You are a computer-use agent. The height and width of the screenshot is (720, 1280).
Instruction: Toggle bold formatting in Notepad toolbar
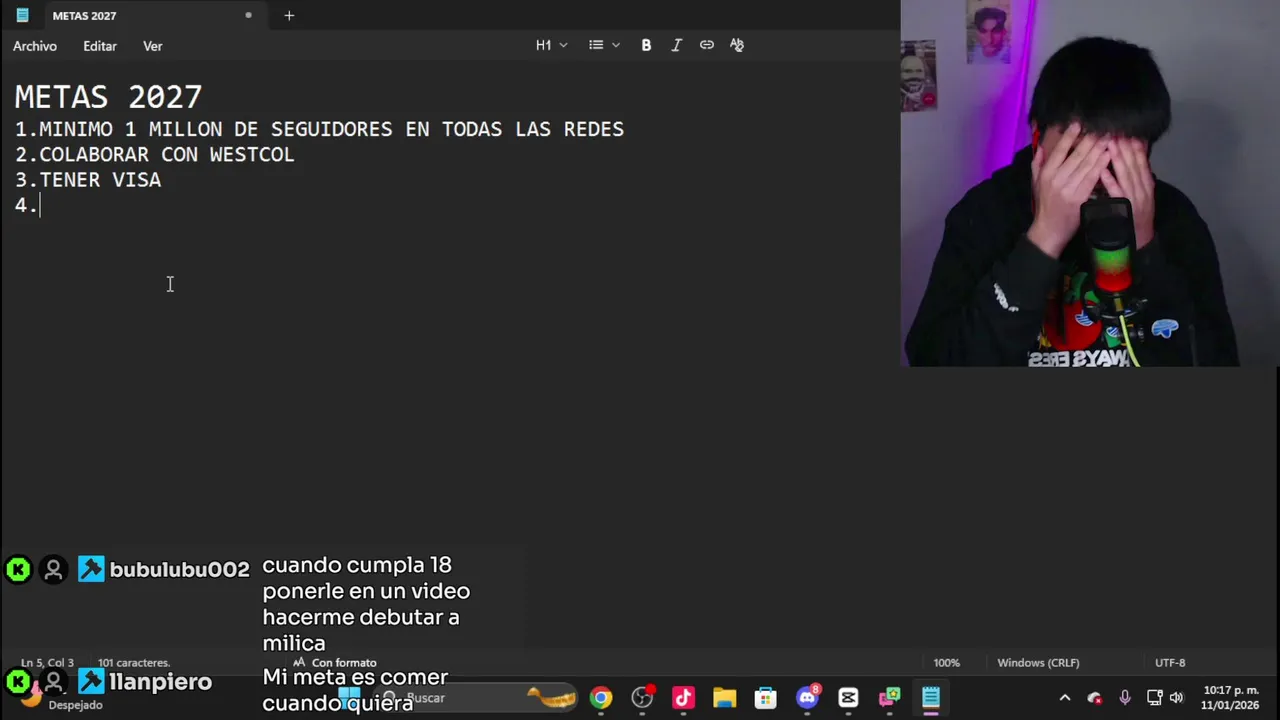[x=646, y=45]
